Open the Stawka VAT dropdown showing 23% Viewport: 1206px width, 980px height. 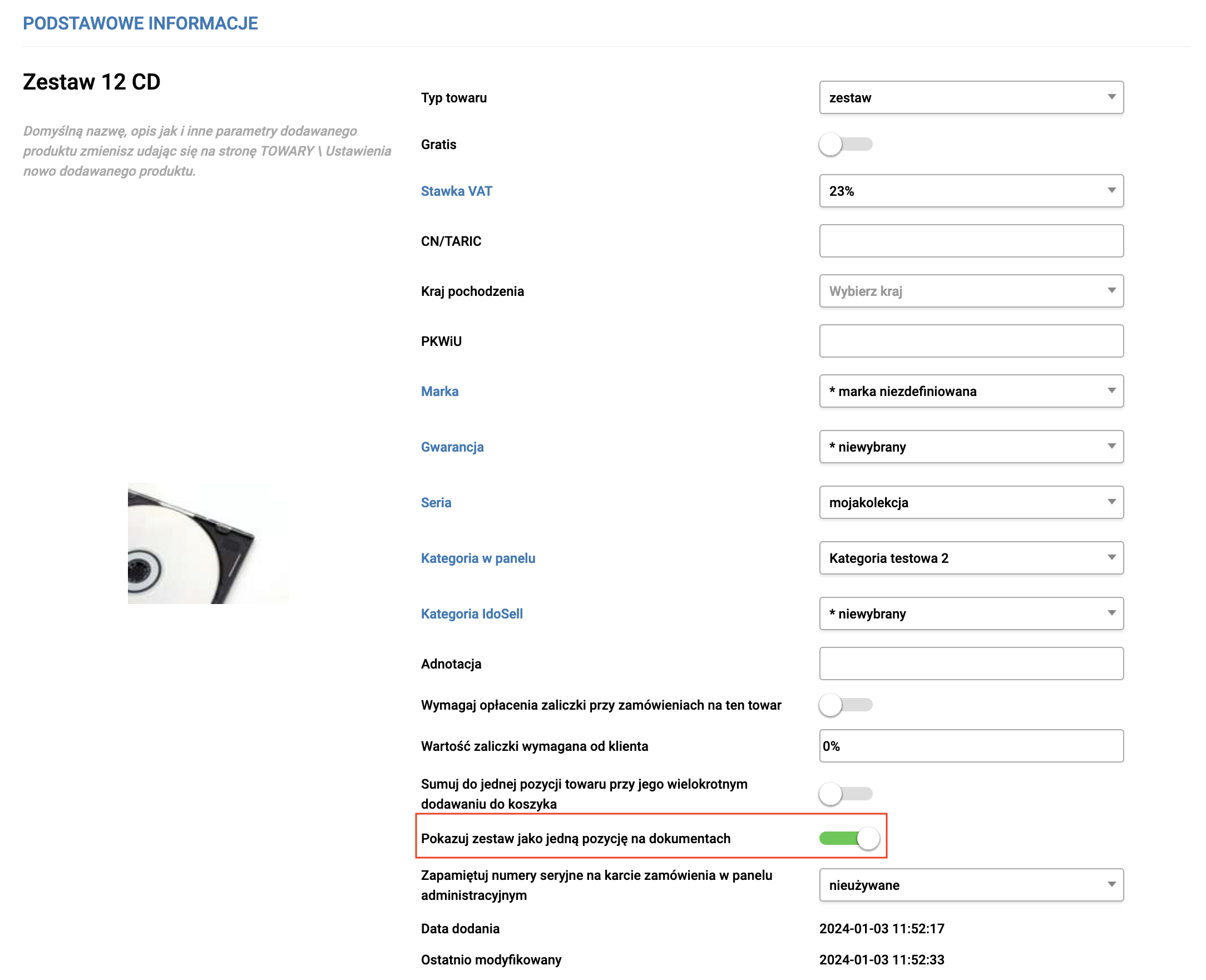coord(971,191)
